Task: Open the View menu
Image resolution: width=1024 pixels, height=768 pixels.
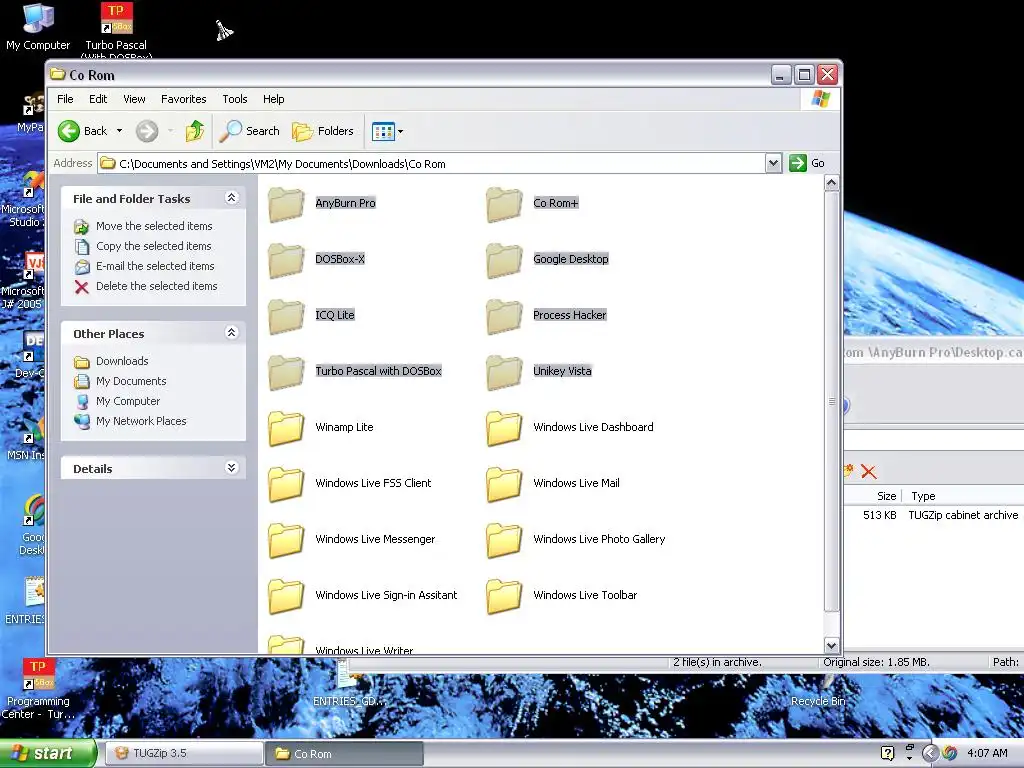Action: coord(134,99)
